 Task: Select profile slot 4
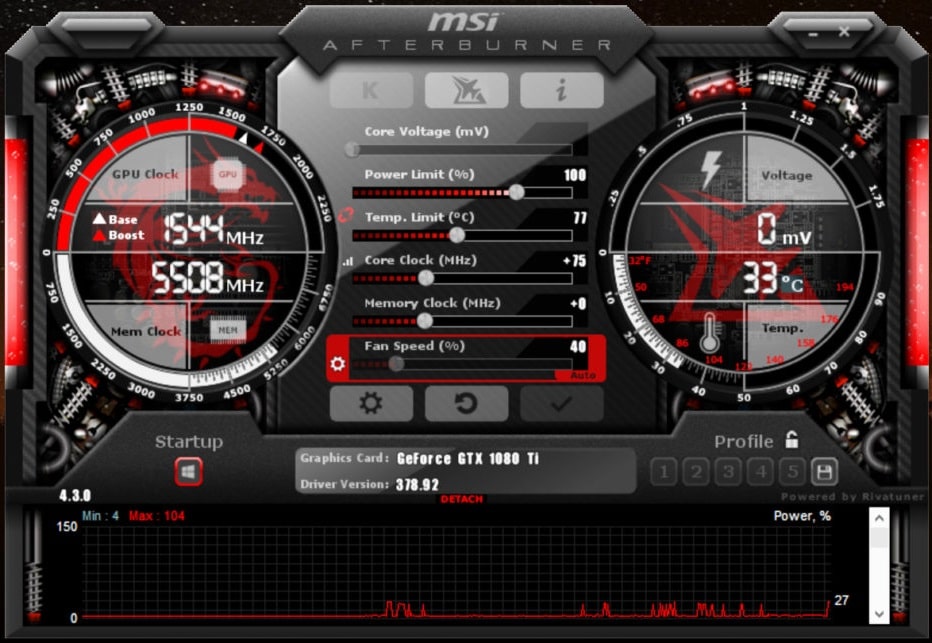pos(760,472)
